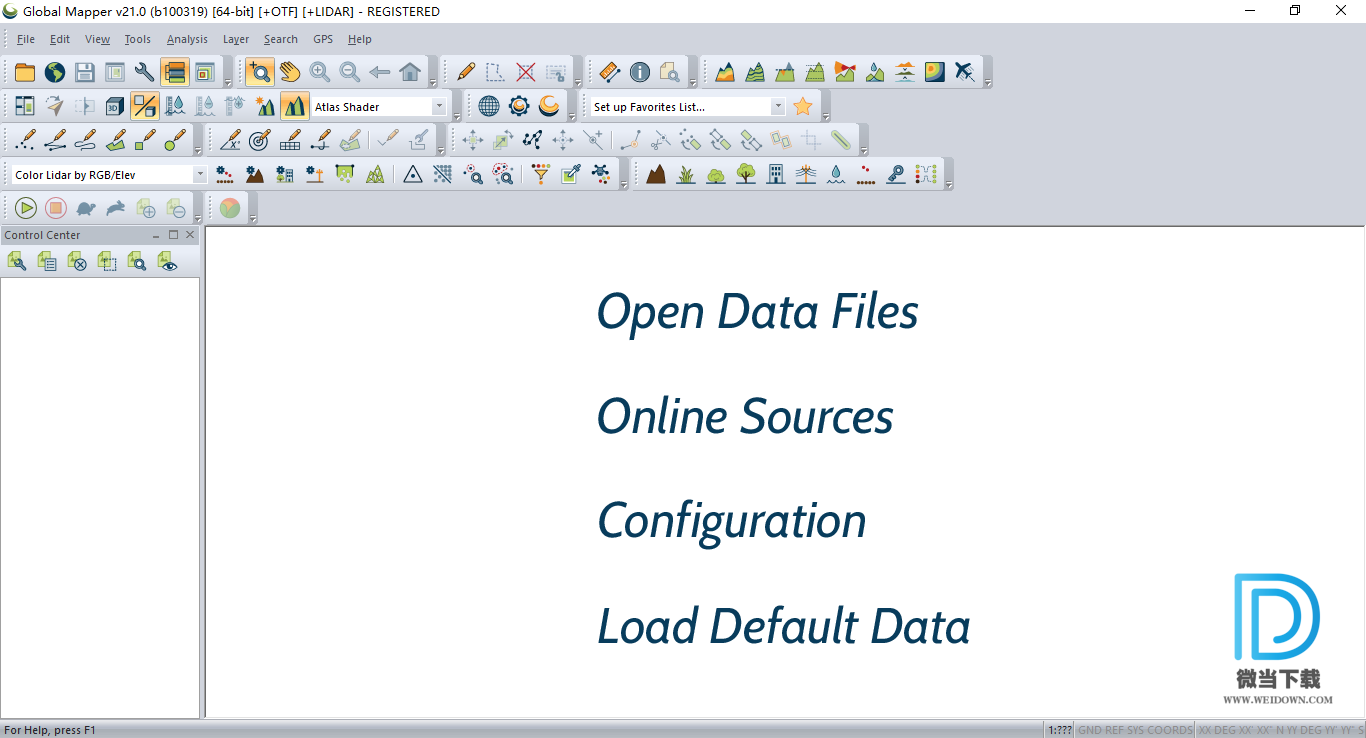
Task: Click the range ring target pencil tool
Action: [259, 140]
